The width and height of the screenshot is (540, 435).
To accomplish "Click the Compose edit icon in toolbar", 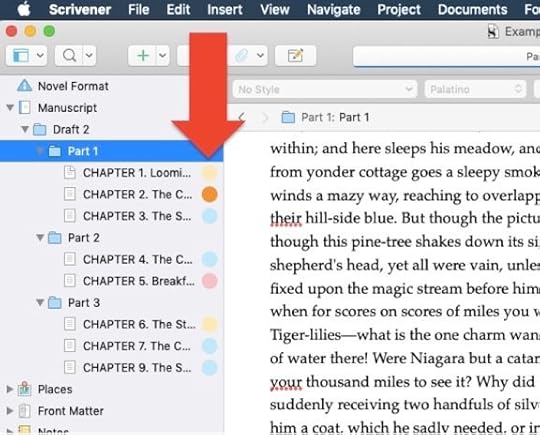I will tap(295, 55).
